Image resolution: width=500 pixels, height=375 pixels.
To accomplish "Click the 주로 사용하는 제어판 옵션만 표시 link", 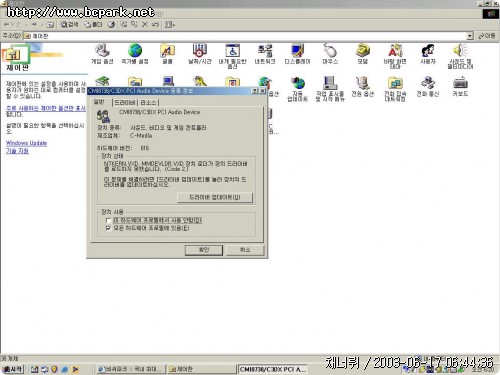I will (x=46, y=108).
